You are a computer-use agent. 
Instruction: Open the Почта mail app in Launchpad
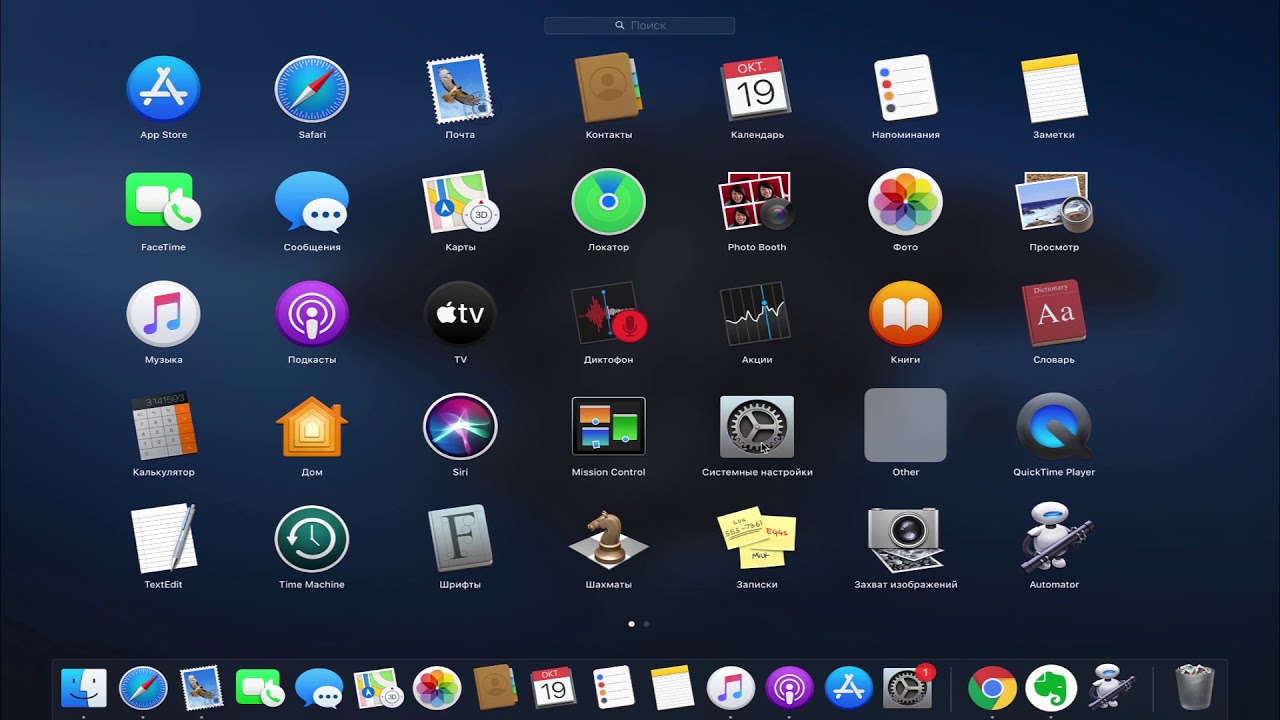[460, 89]
